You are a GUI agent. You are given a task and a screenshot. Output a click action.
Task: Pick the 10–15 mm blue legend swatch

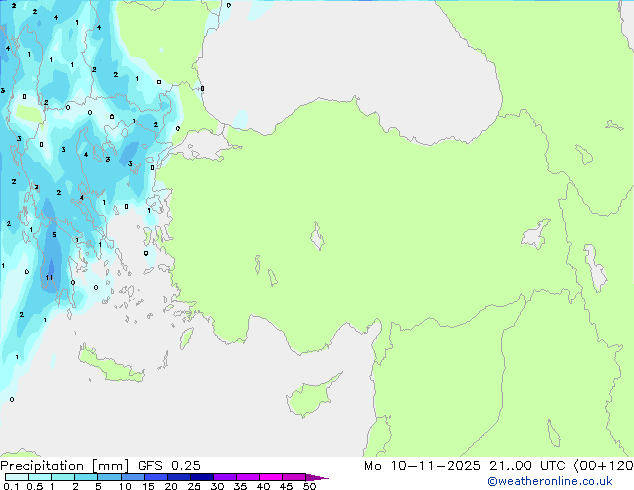132,477
